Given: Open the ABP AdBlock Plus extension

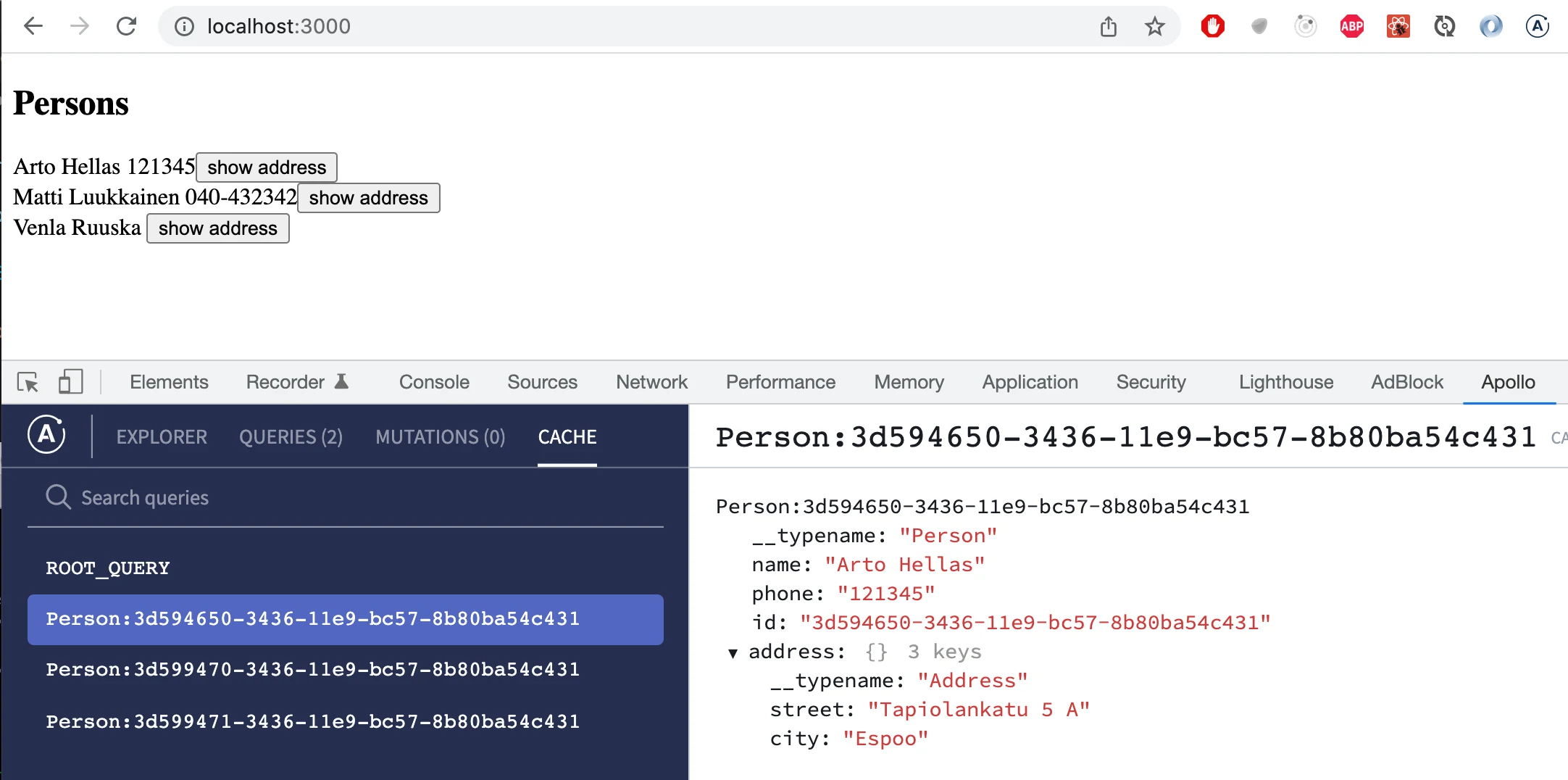Looking at the screenshot, I should 1352,27.
